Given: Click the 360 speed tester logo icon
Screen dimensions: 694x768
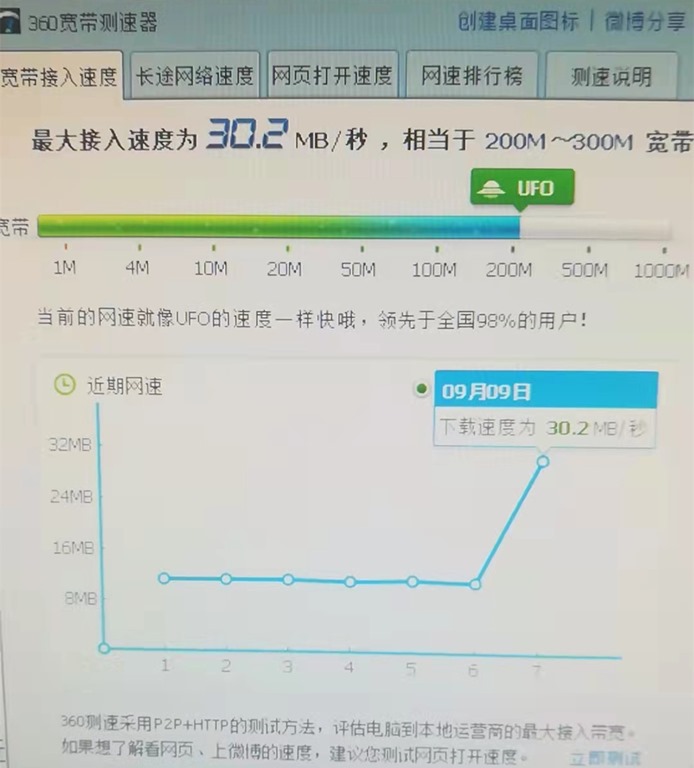Looking at the screenshot, I should click(10, 22).
